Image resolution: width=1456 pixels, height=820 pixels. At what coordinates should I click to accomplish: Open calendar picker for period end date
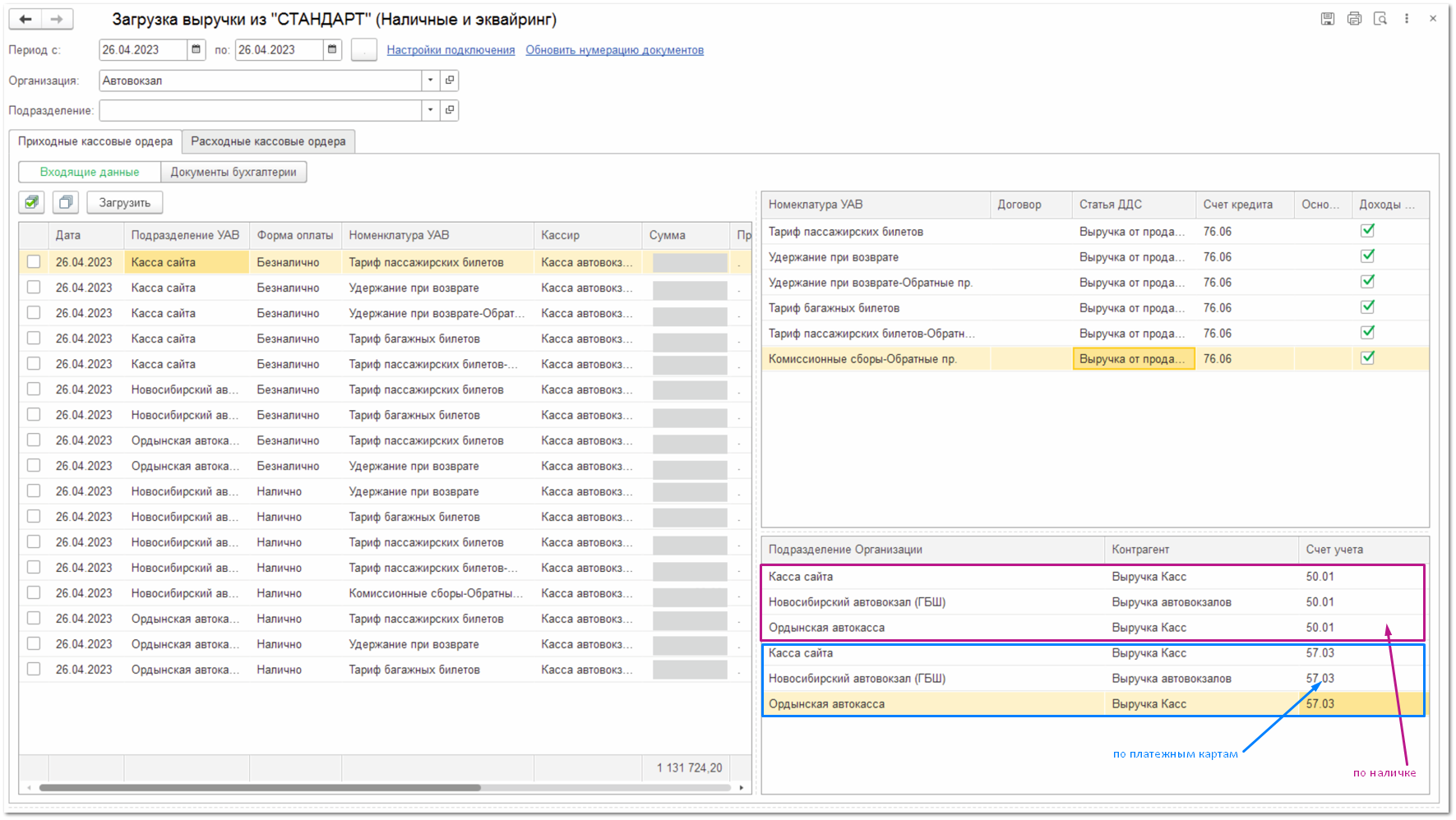[332, 50]
